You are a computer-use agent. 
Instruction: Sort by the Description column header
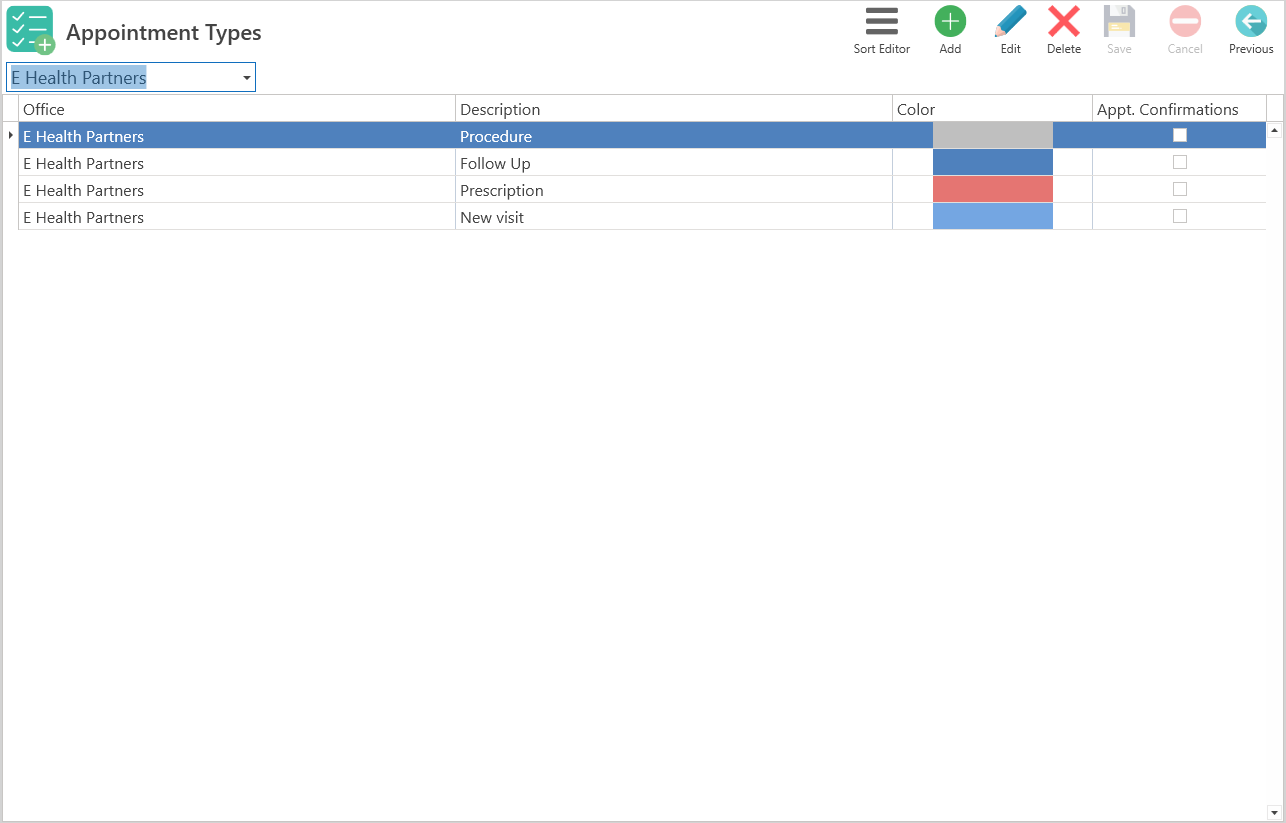[x=674, y=109]
